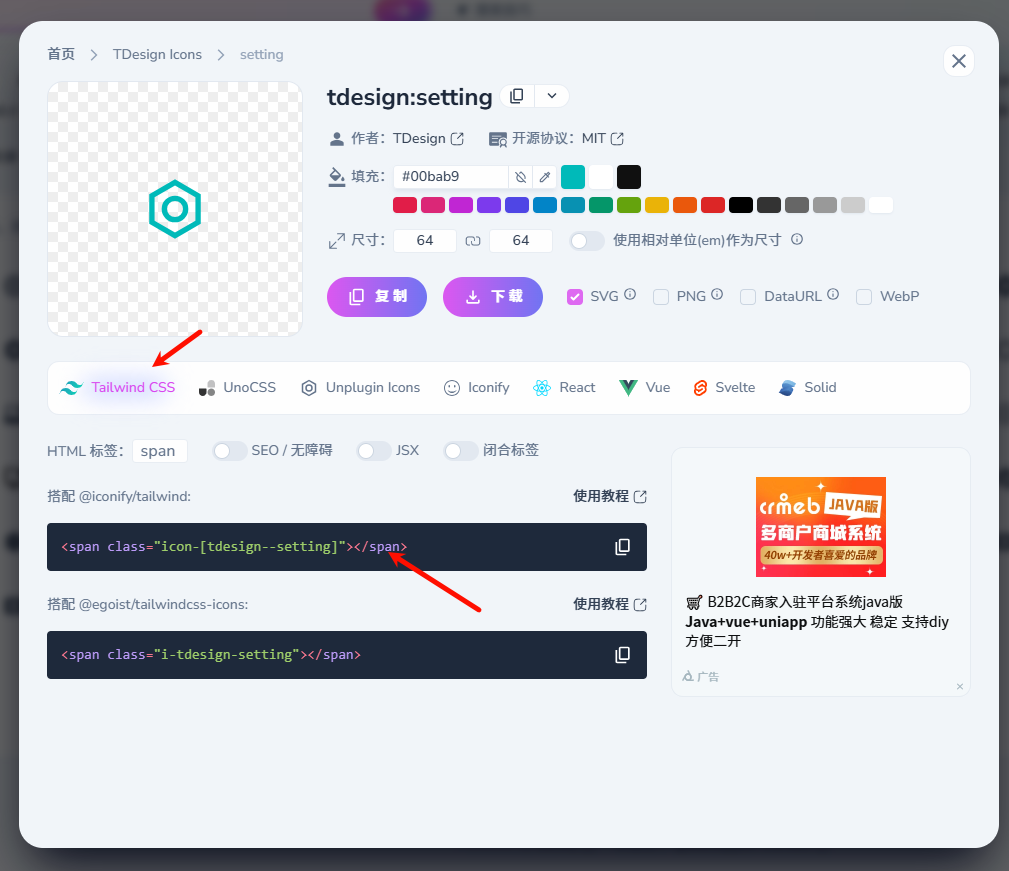Open the crmeb JAVA版 ad image
The image size is (1009, 871).
(820, 527)
